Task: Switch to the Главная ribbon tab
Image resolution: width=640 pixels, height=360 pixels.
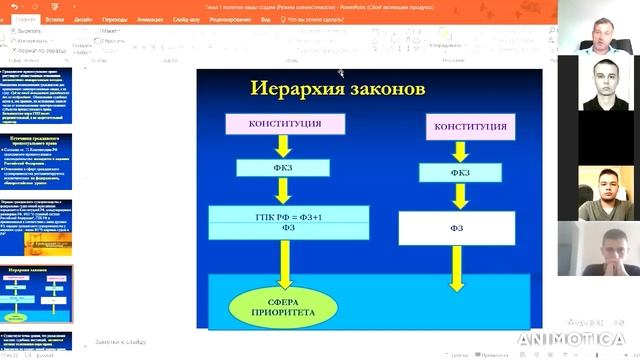Action: (25, 19)
